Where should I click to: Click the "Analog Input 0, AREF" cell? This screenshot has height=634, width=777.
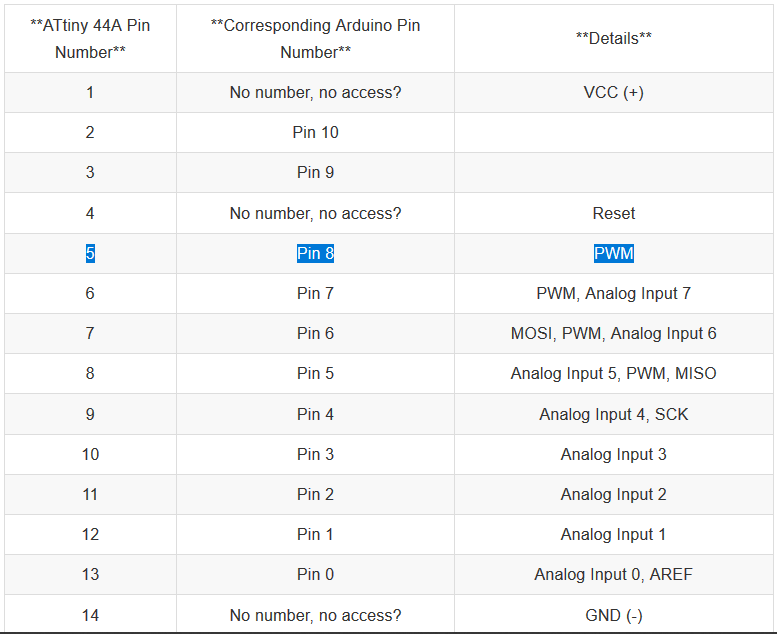pos(613,575)
